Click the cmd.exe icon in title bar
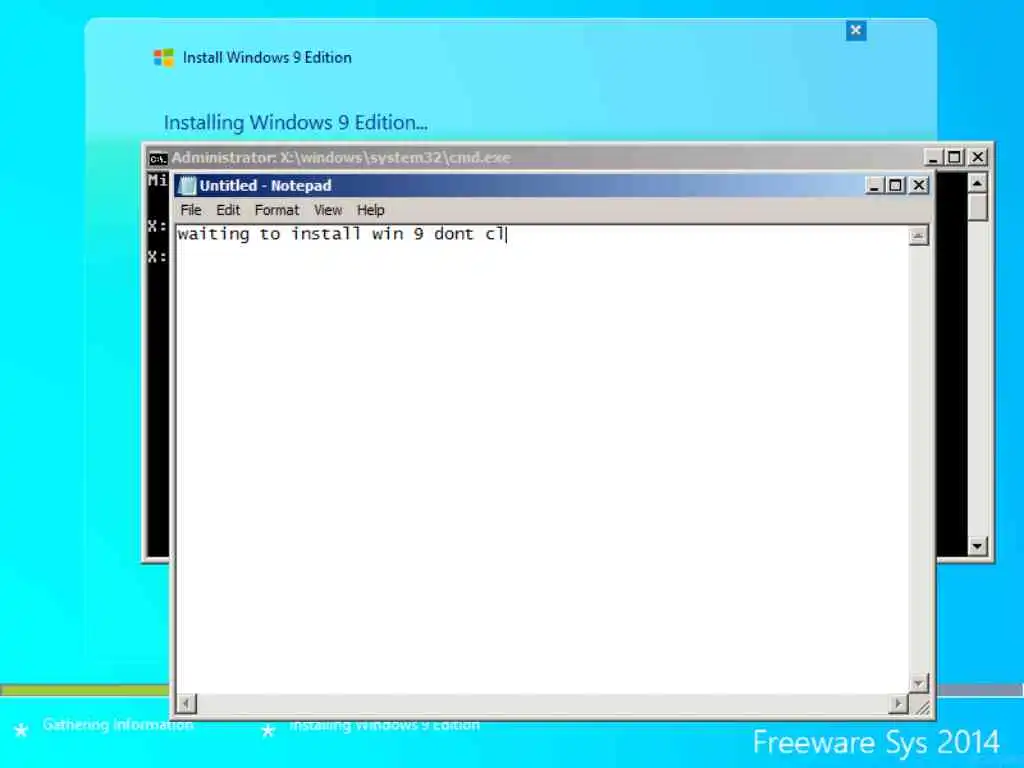 [x=158, y=158]
